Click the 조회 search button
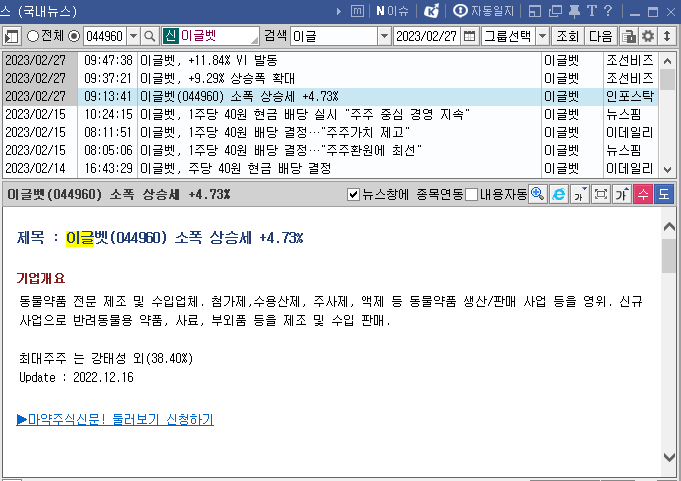 pyautogui.click(x=567, y=36)
